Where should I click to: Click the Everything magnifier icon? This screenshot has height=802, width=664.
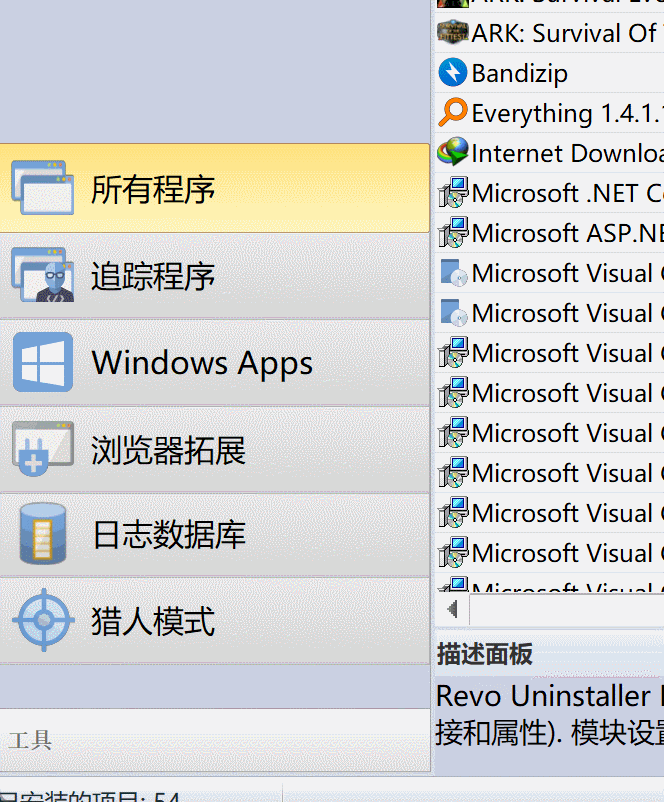point(453,112)
